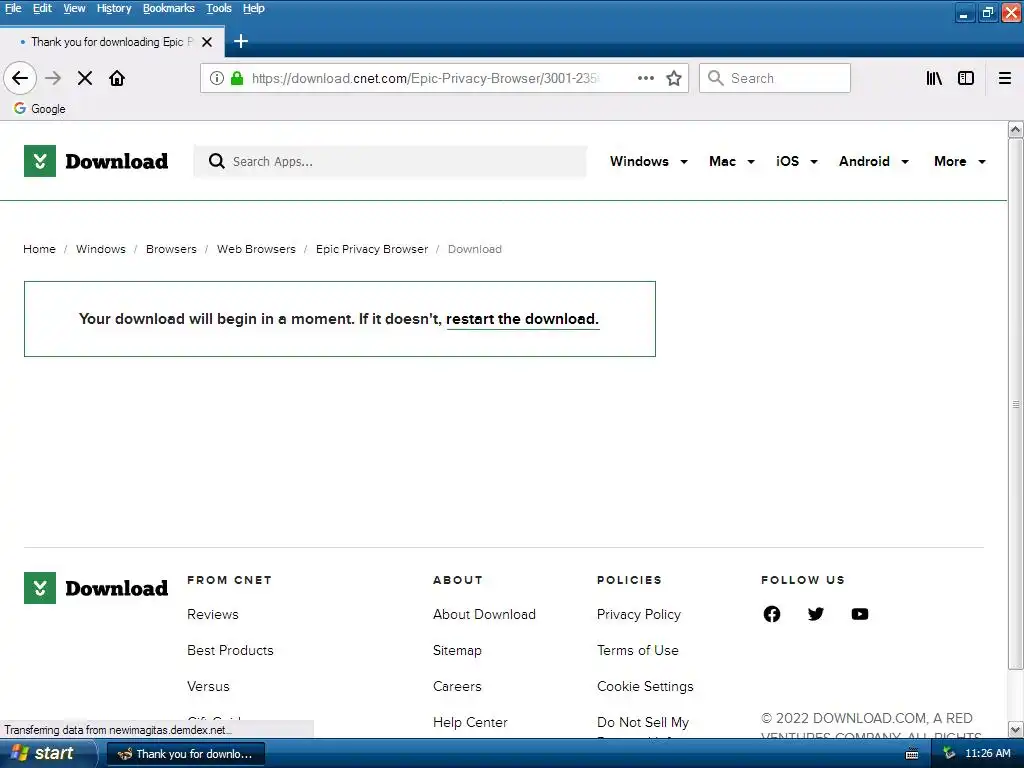Open Cookie Settings footer link

point(645,686)
